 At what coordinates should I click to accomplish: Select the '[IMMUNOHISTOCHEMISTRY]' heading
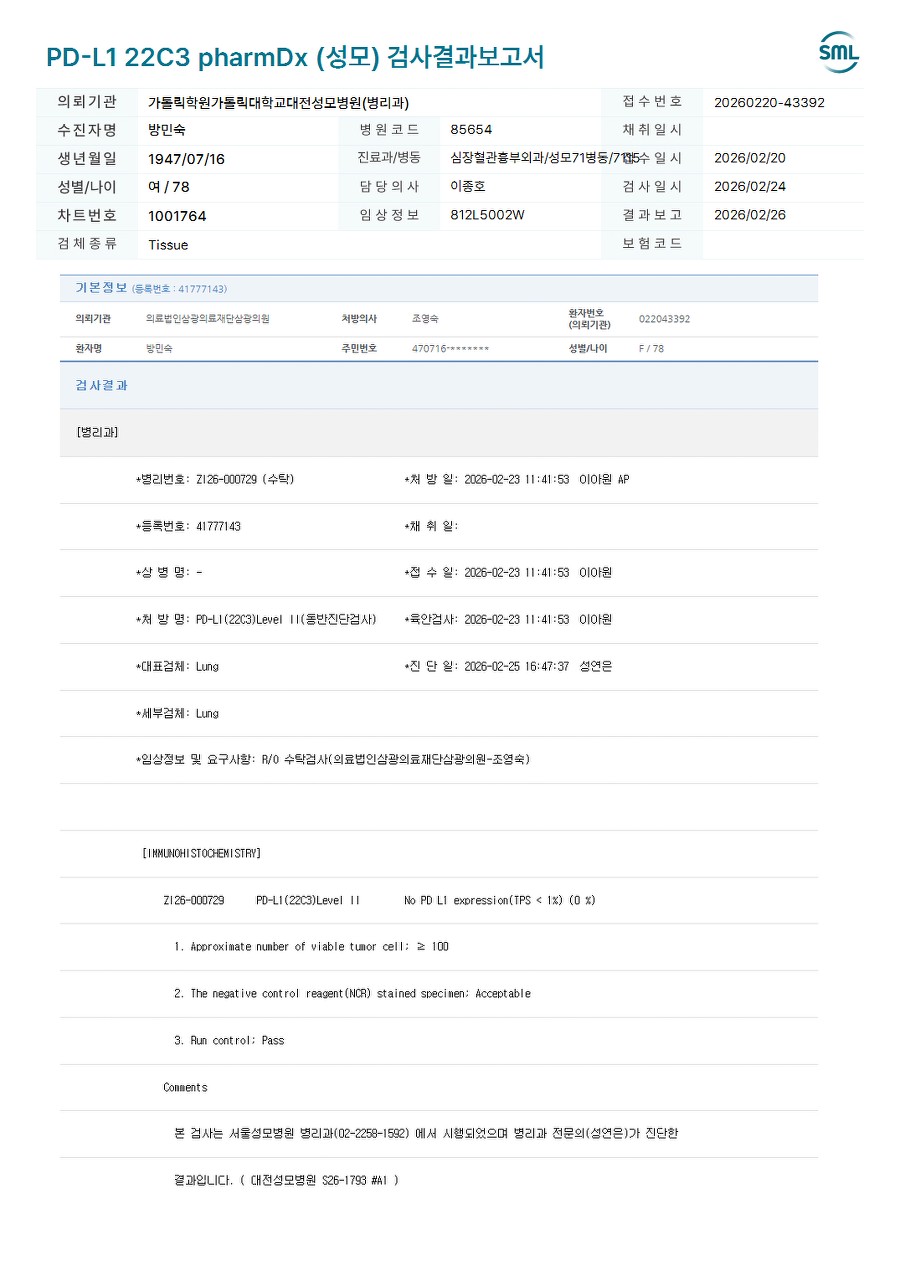coord(201,853)
